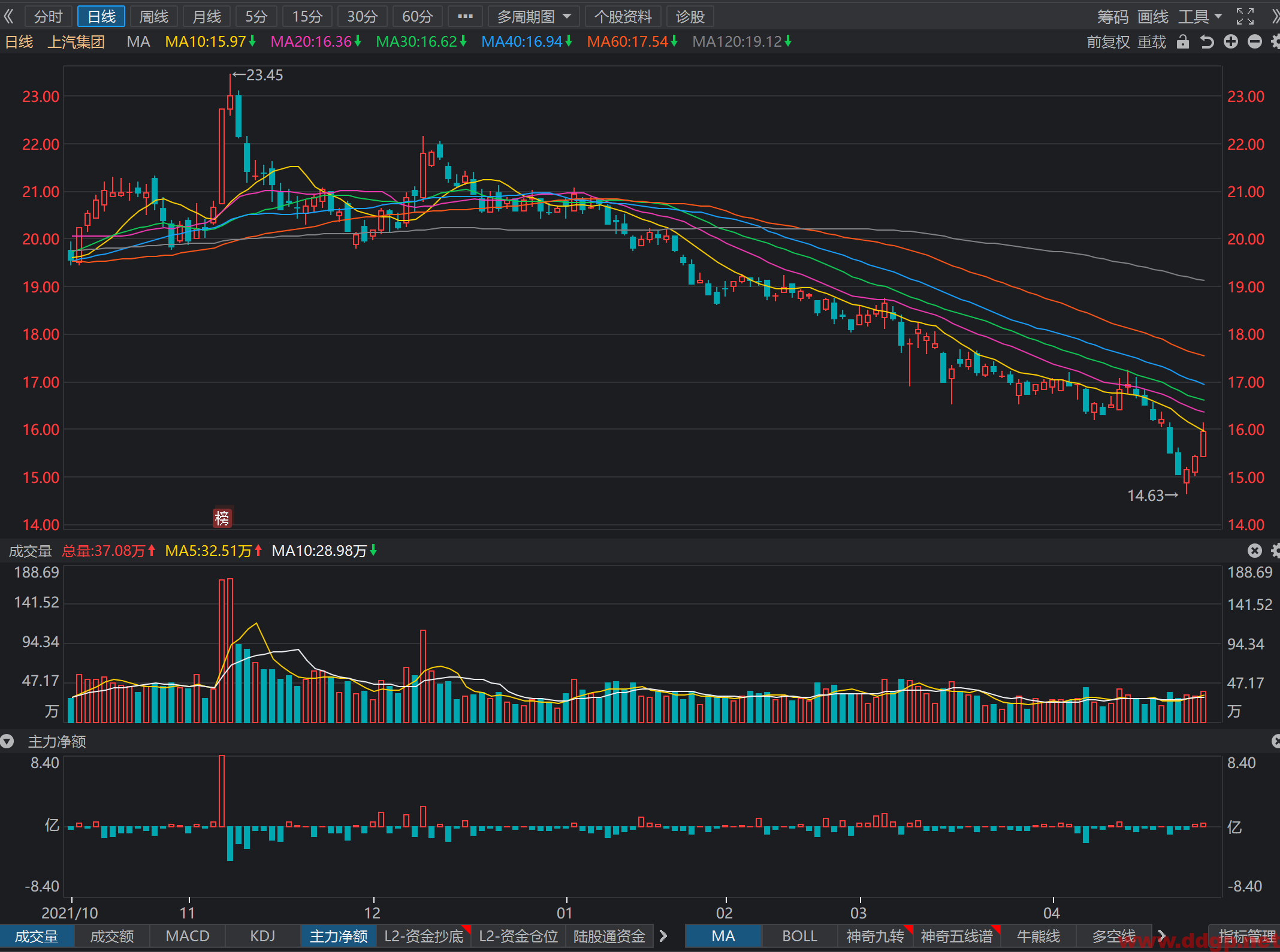Open 个股资料 page

coord(623,17)
